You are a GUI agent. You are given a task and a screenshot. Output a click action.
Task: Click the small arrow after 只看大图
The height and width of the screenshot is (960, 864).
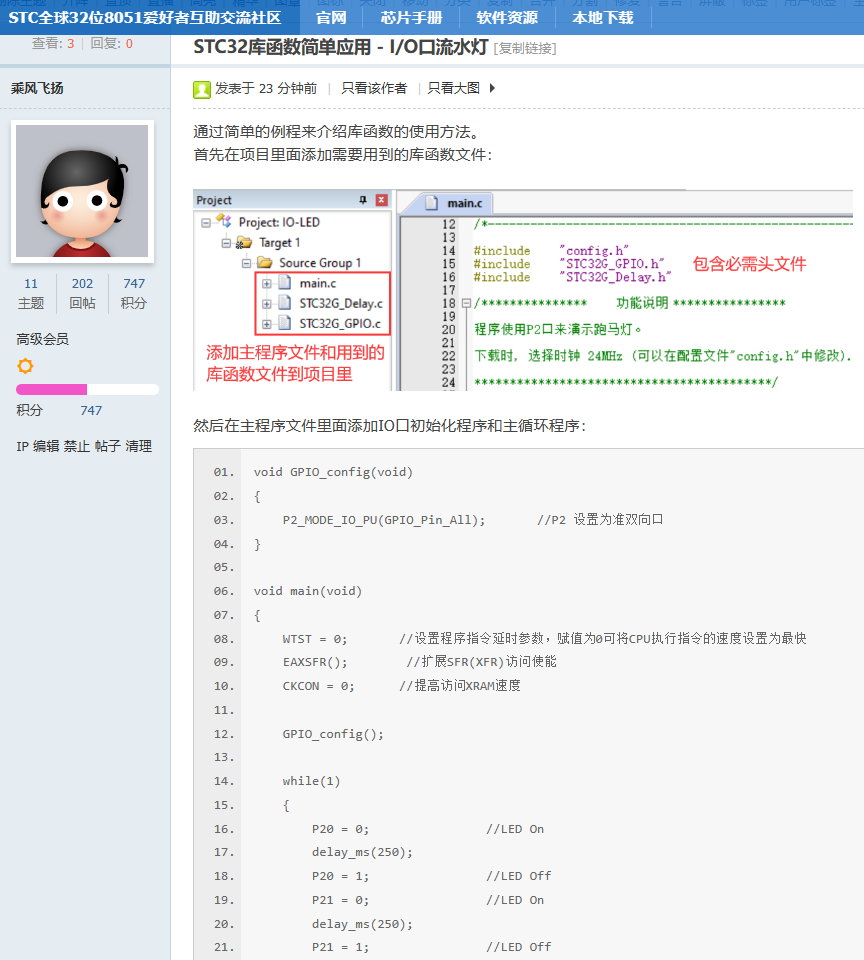coord(492,88)
